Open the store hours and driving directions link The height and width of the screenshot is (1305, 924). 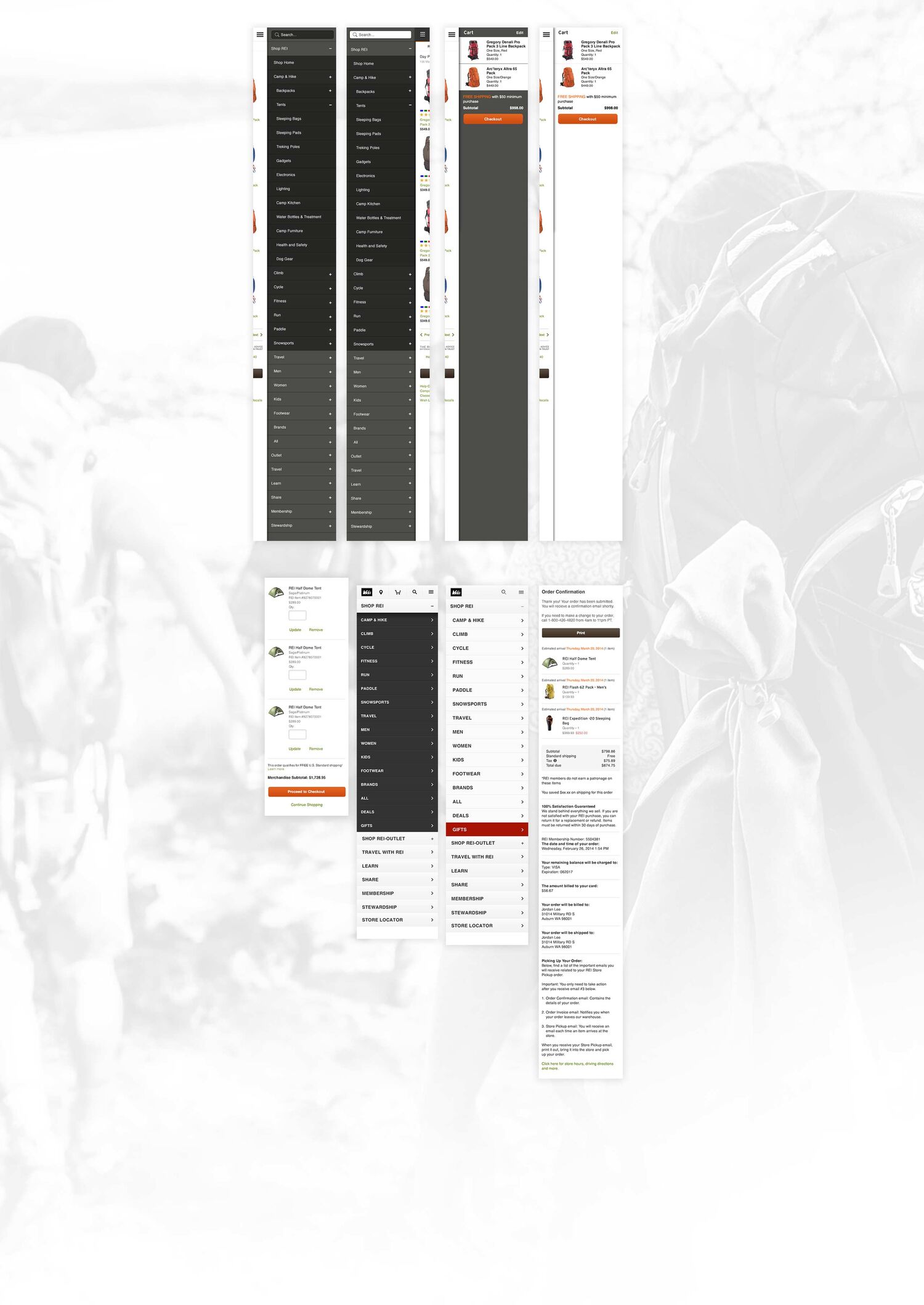tap(577, 1066)
